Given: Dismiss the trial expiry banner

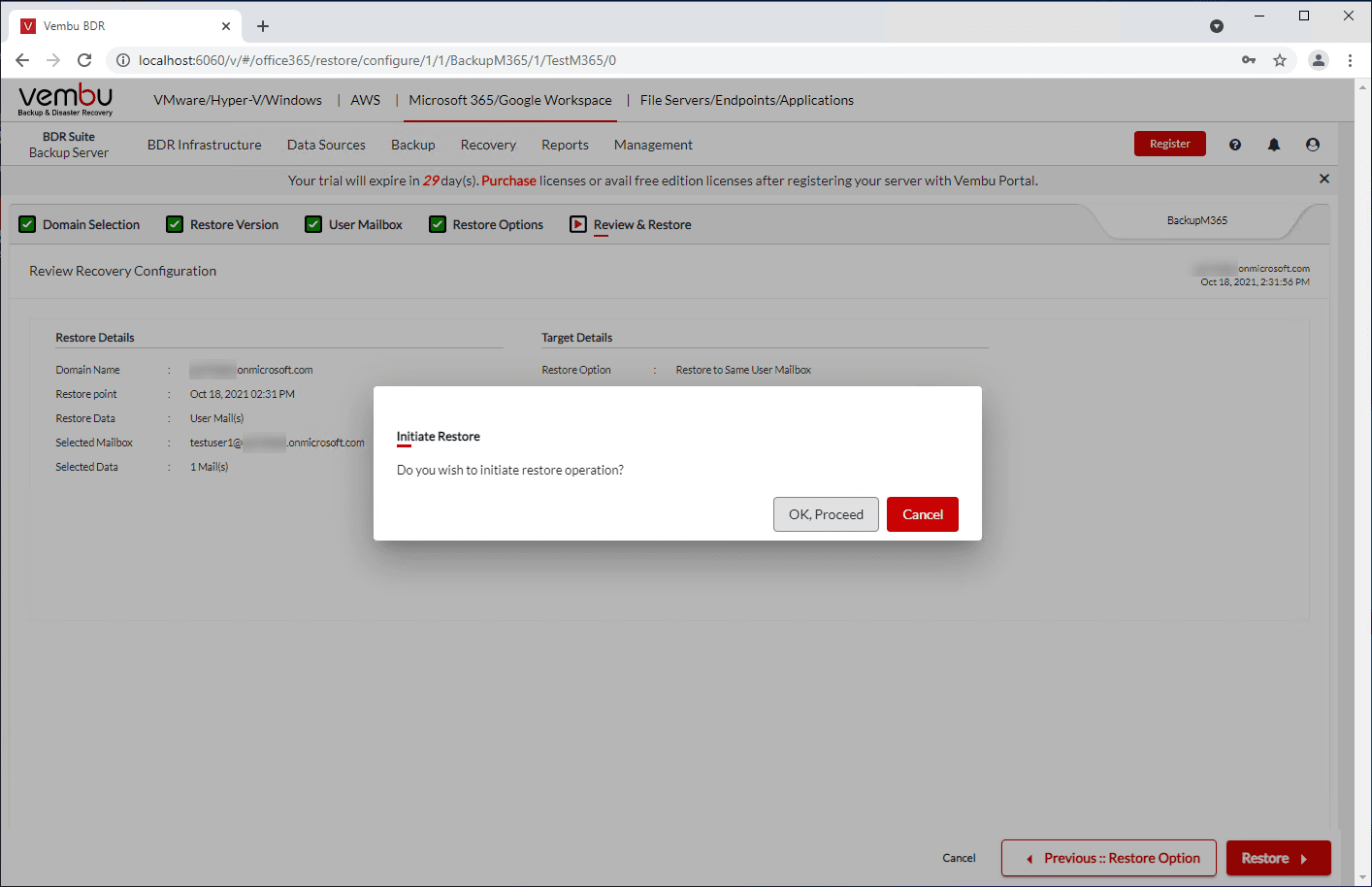Looking at the screenshot, I should 1324,179.
